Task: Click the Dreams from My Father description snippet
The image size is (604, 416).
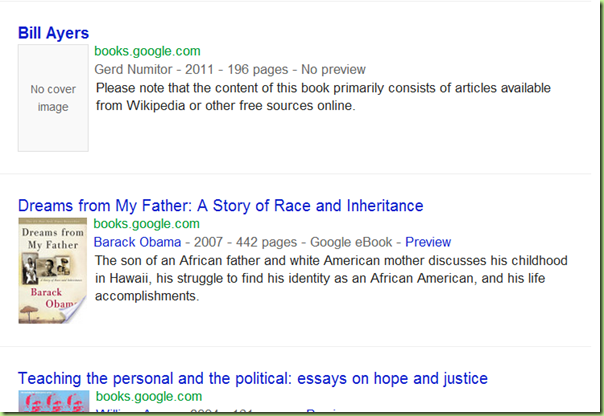Action: 330,278
